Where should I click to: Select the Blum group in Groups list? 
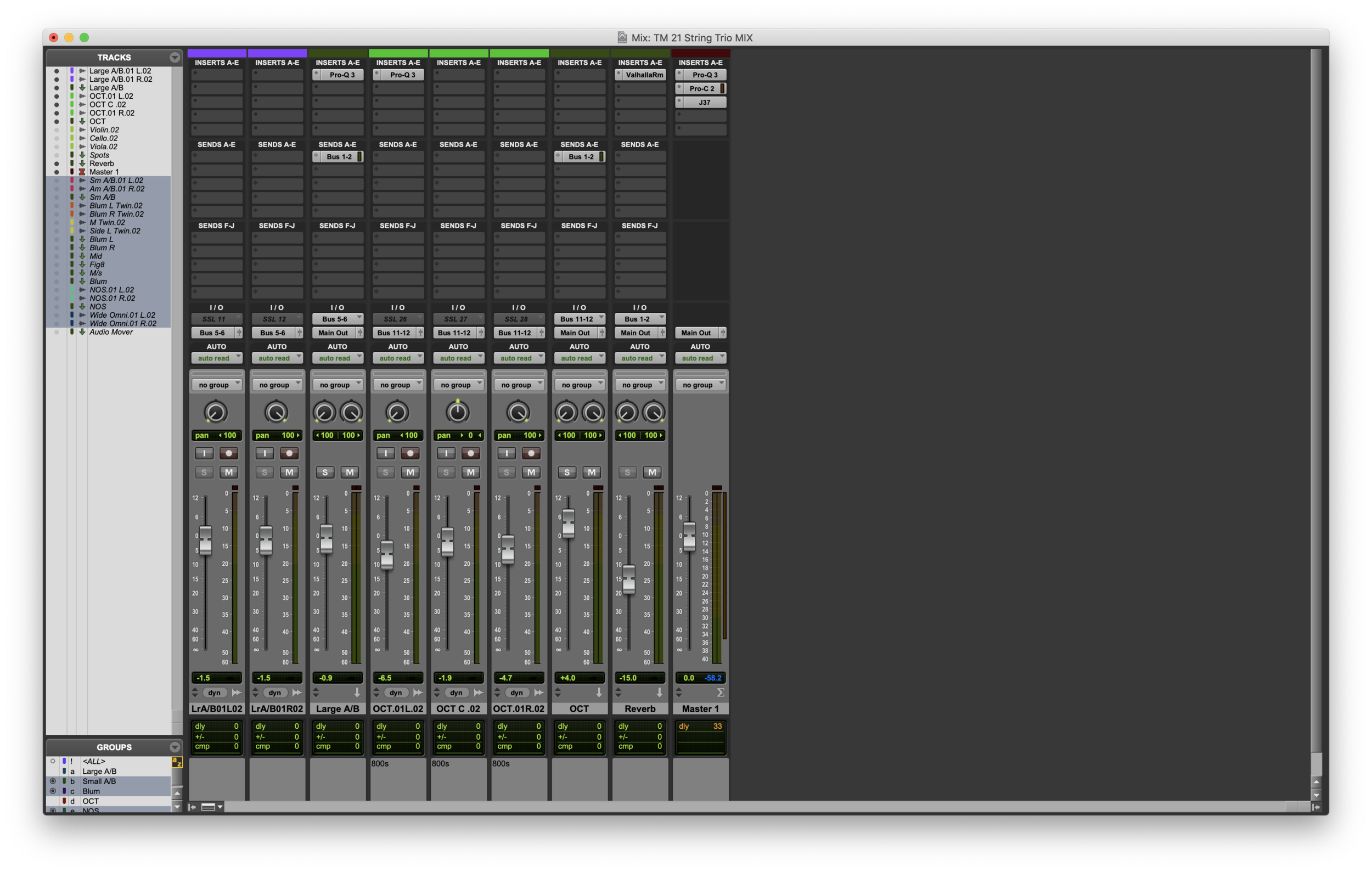(x=91, y=792)
